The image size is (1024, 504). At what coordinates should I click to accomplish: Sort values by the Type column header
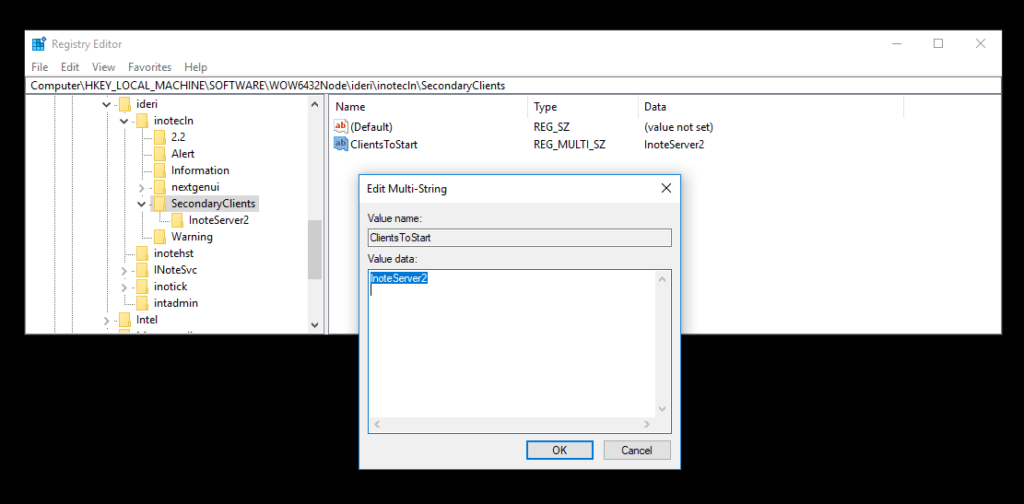583,107
